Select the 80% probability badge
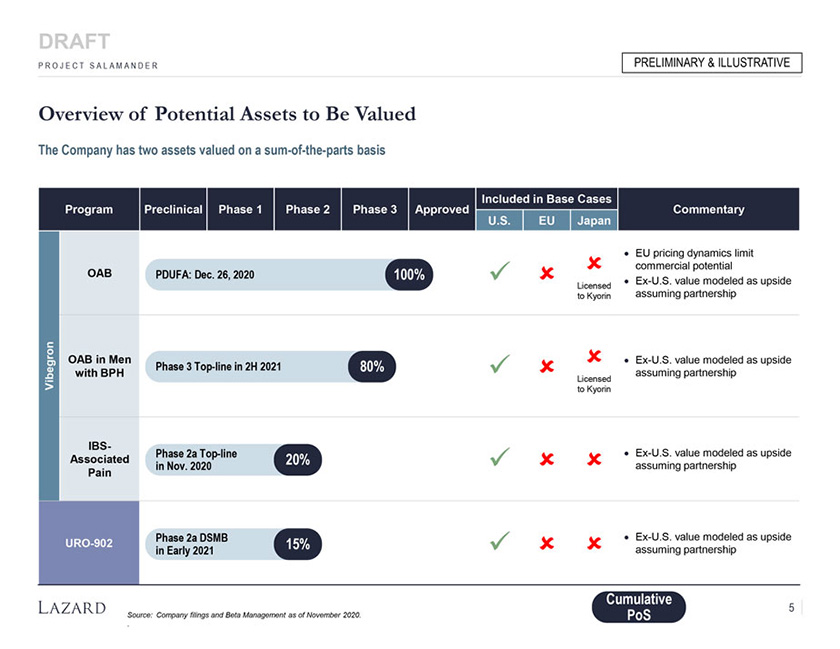This screenshot has height=649, width=840. (372, 366)
